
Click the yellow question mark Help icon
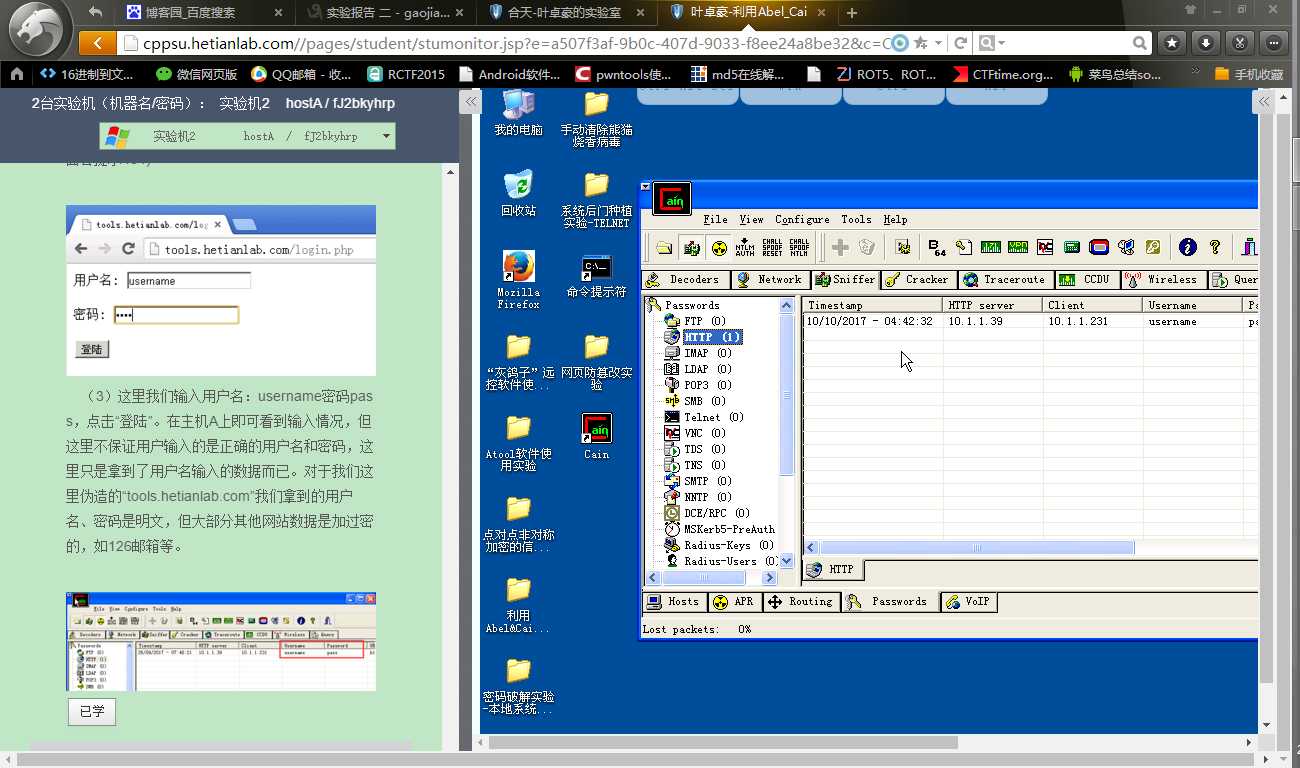click(1215, 247)
